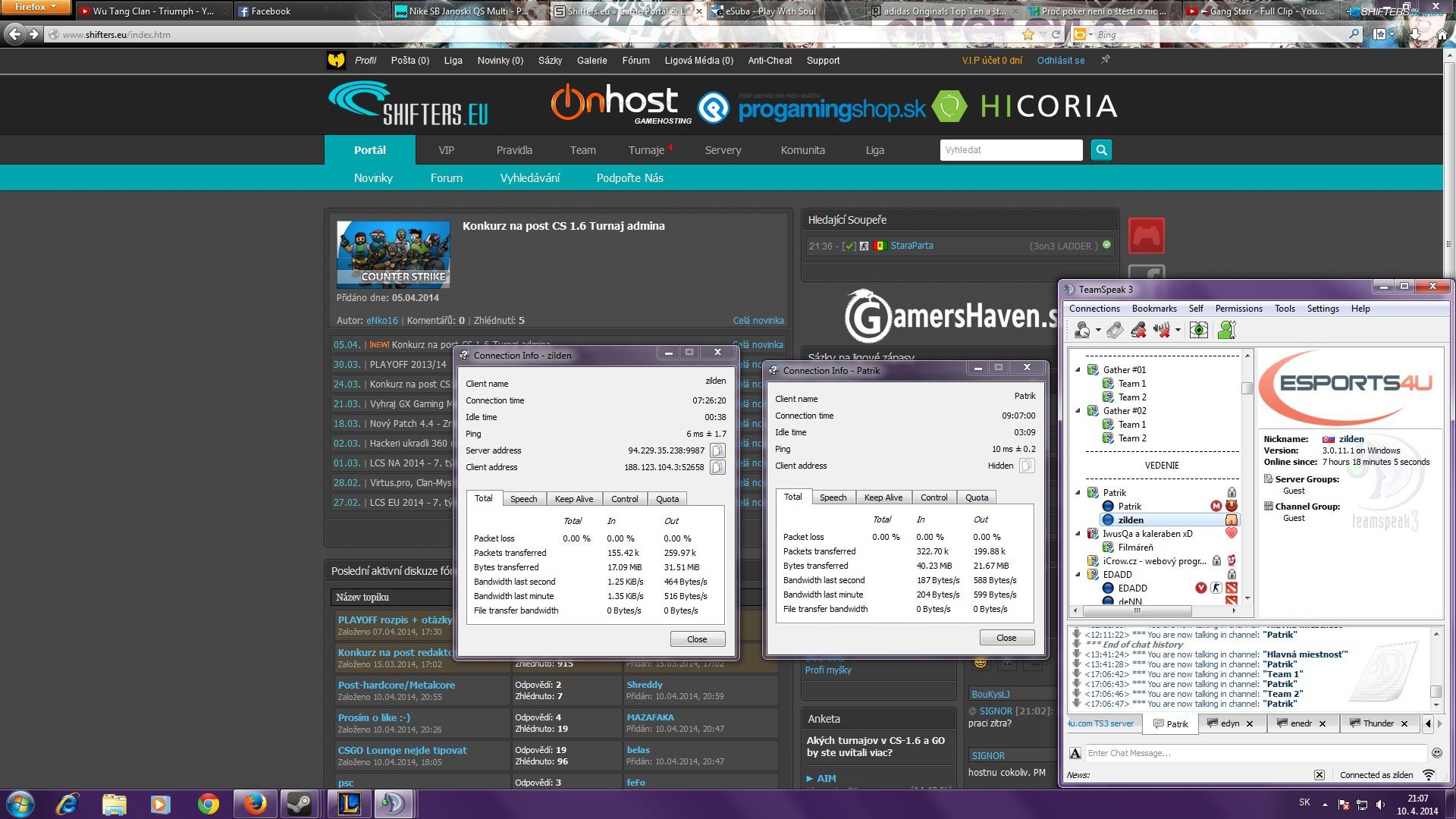Toggle away status icon in TeamSpeak toolbar
Image resolution: width=1456 pixels, height=819 pixels.
[x=1082, y=330]
